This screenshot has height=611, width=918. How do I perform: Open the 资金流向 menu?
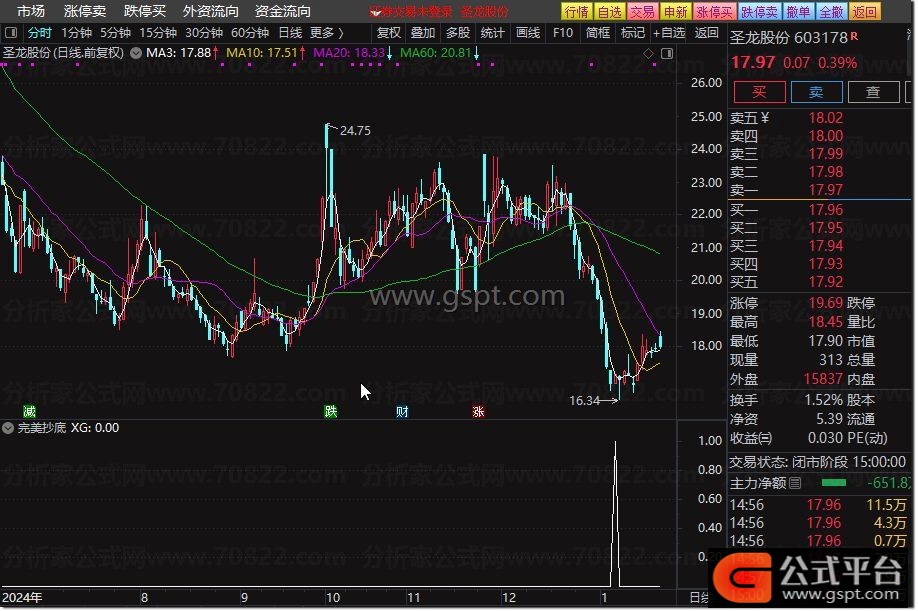click(x=283, y=11)
